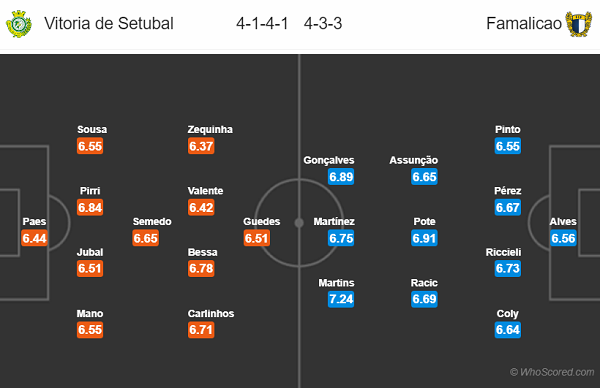Select the 4-3-3 formation label
Image resolution: width=600 pixels, height=388 pixels.
pos(323,24)
